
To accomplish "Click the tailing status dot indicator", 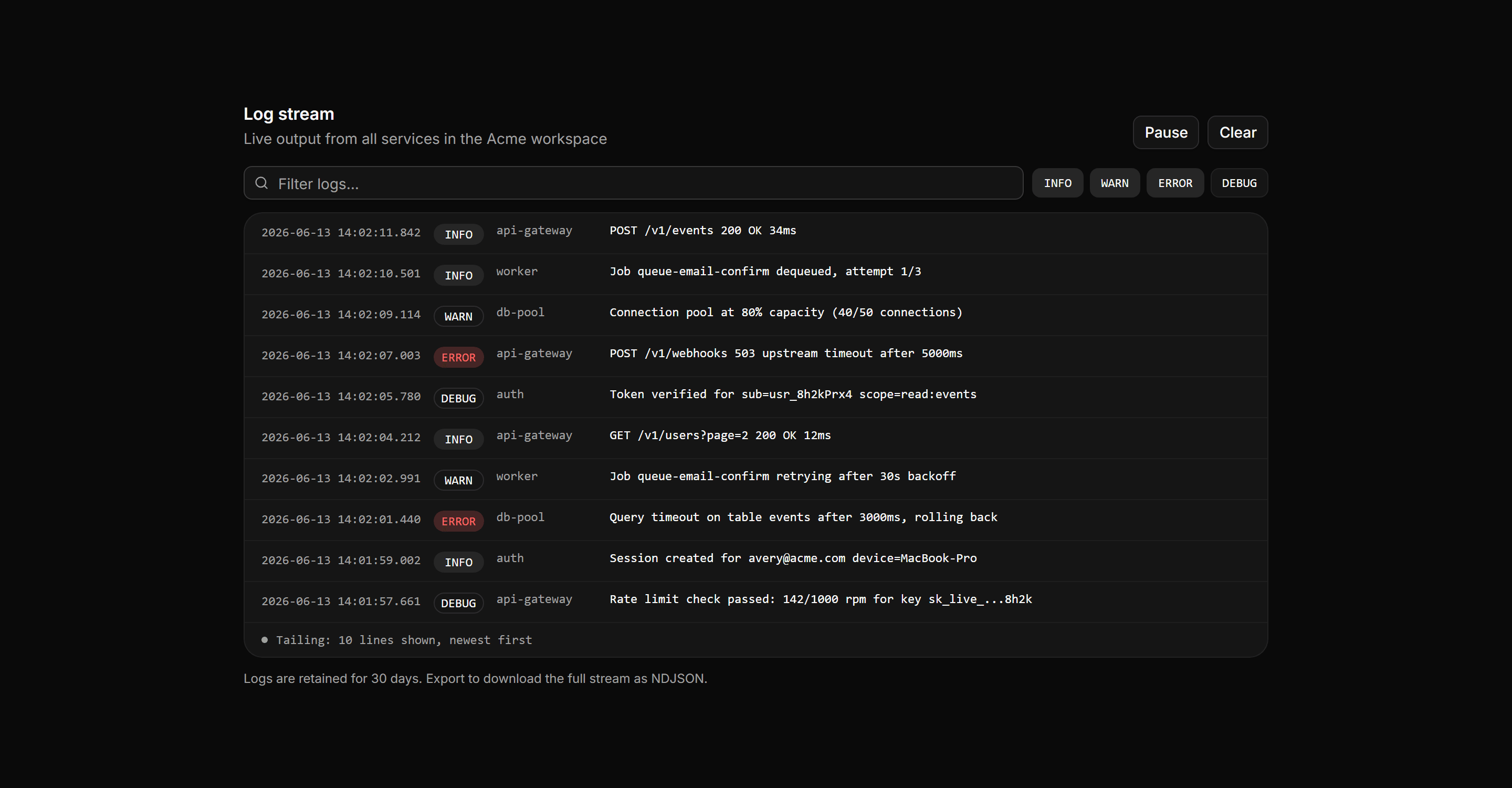I will click(x=265, y=640).
